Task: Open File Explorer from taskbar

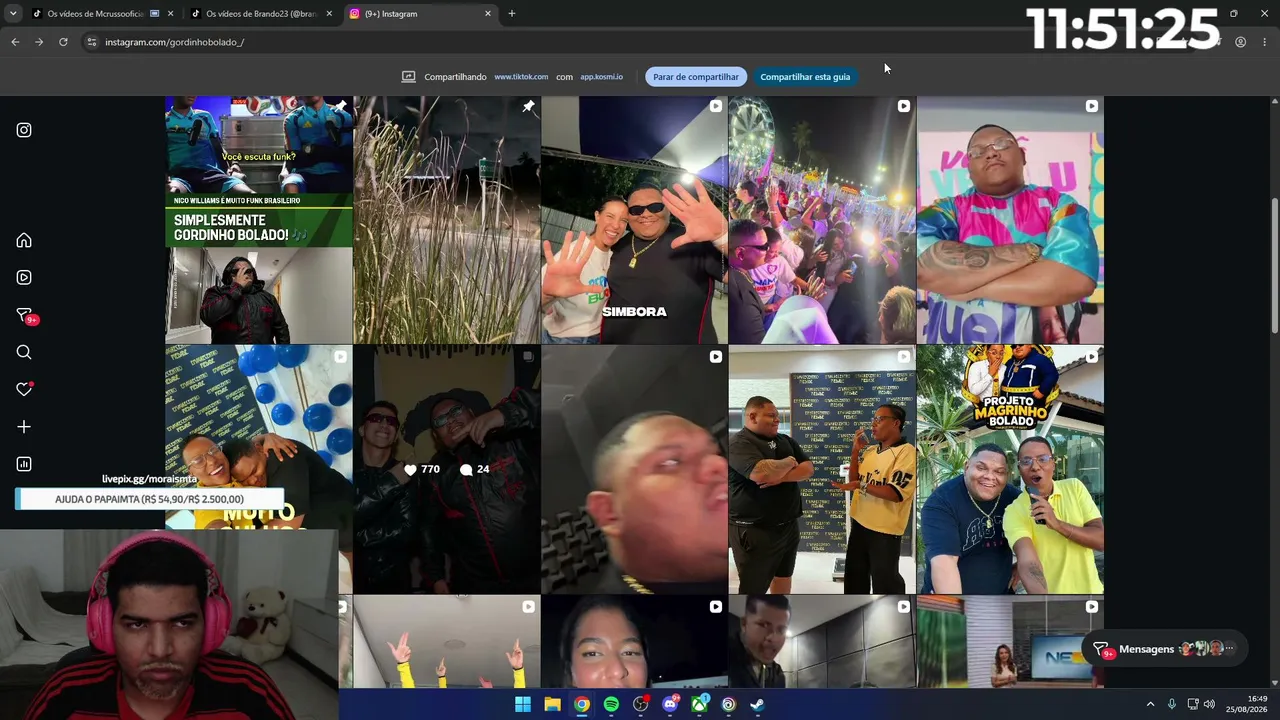Action: [552, 704]
